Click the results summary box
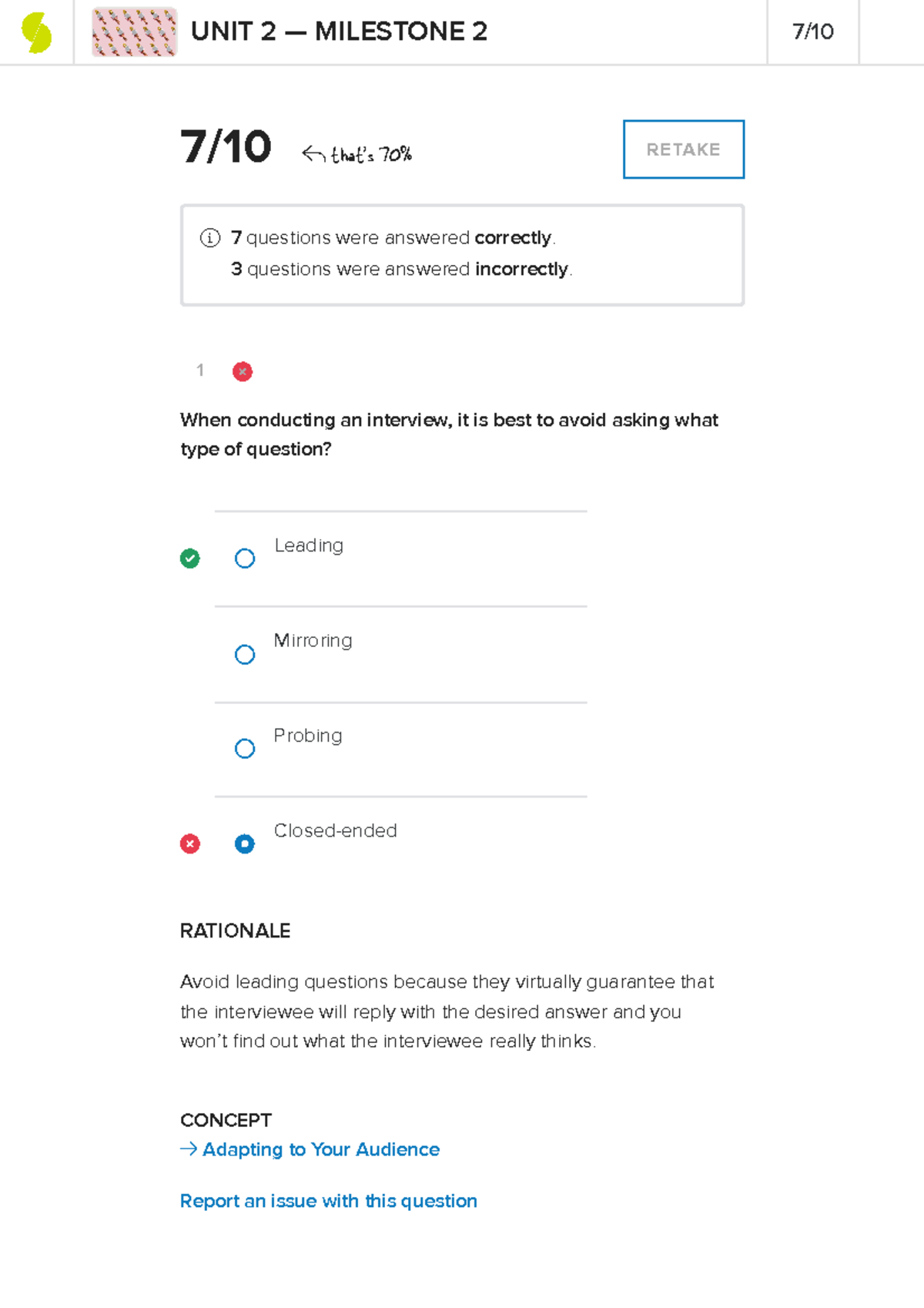Screen dimensions: 924x1308 (x=461, y=253)
